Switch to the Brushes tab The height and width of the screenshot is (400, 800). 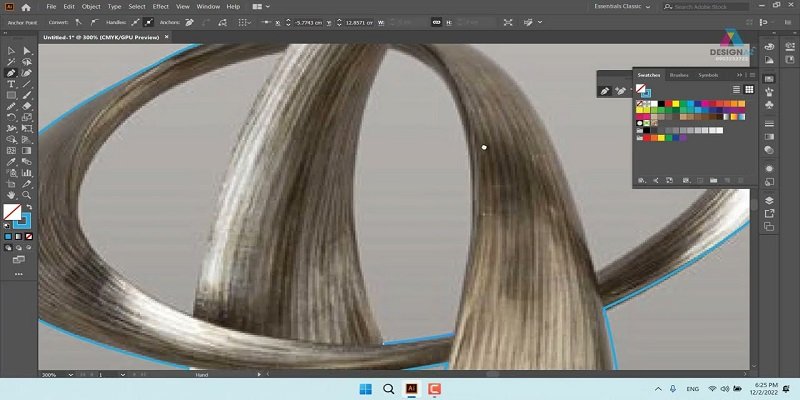pyautogui.click(x=679, y=75)
